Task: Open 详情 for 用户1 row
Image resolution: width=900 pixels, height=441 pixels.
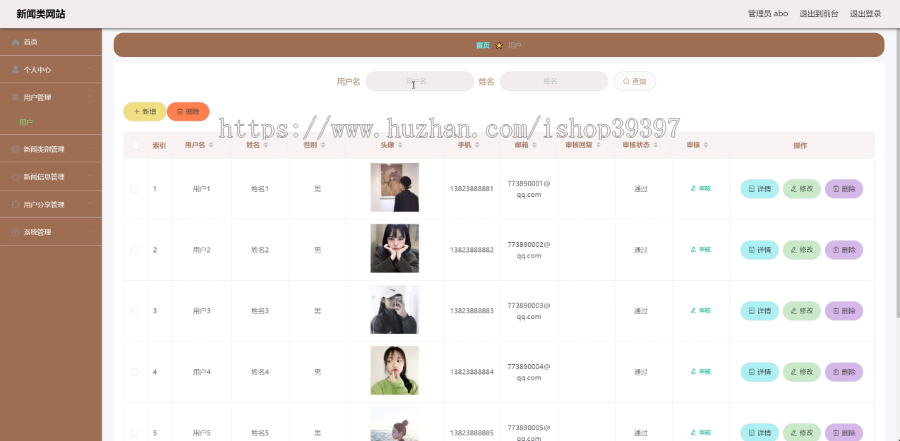Action: (759, 189)
